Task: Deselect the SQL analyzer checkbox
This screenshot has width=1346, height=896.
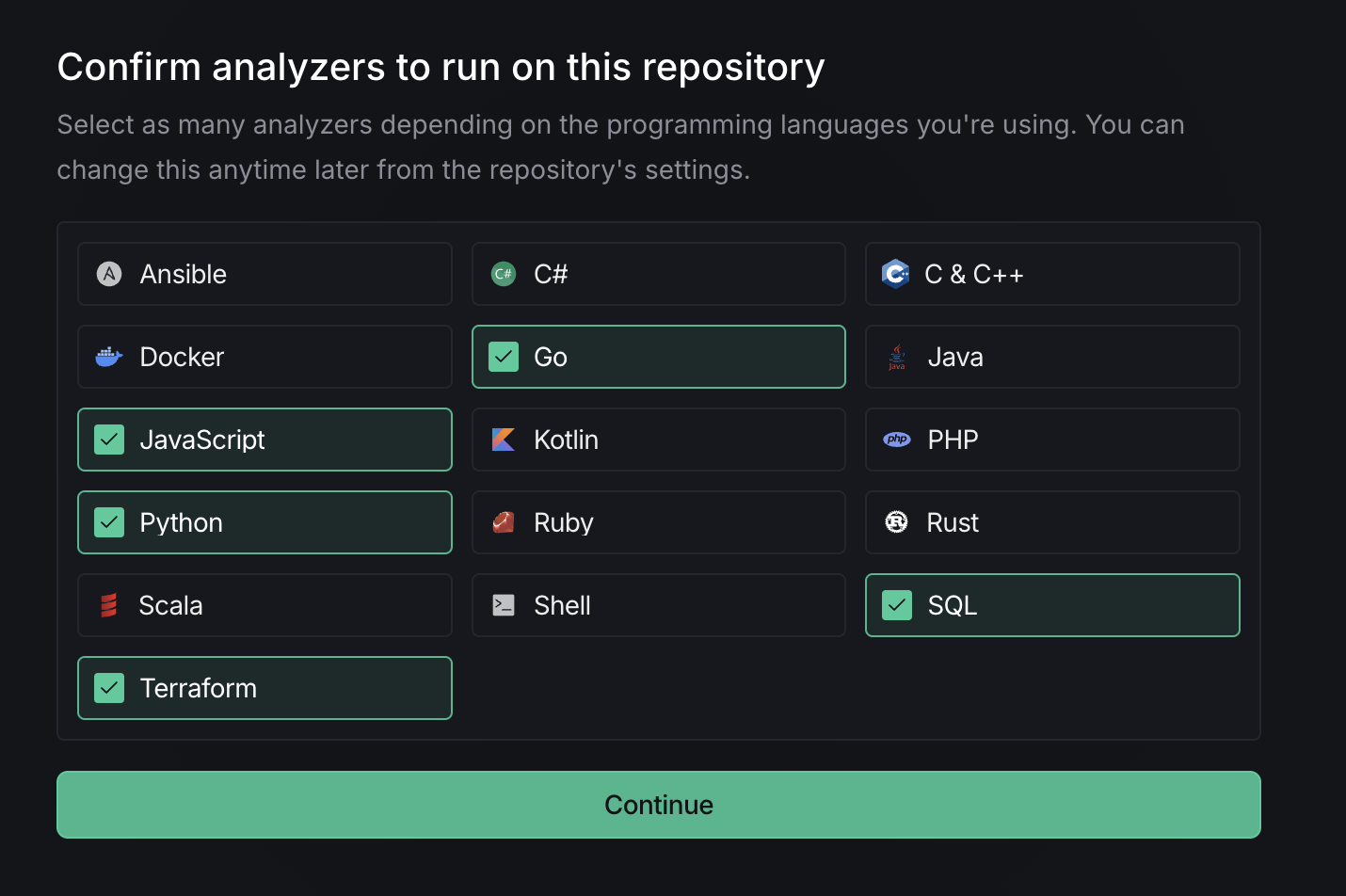Action: (x=897, y=605)
